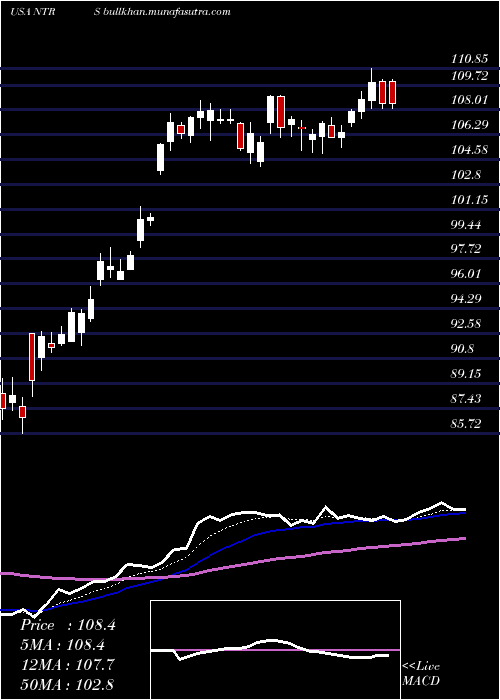Select the 5MA : 108.4 legend entry
Viewport: 500px width, 700px height.
point(65,645)
